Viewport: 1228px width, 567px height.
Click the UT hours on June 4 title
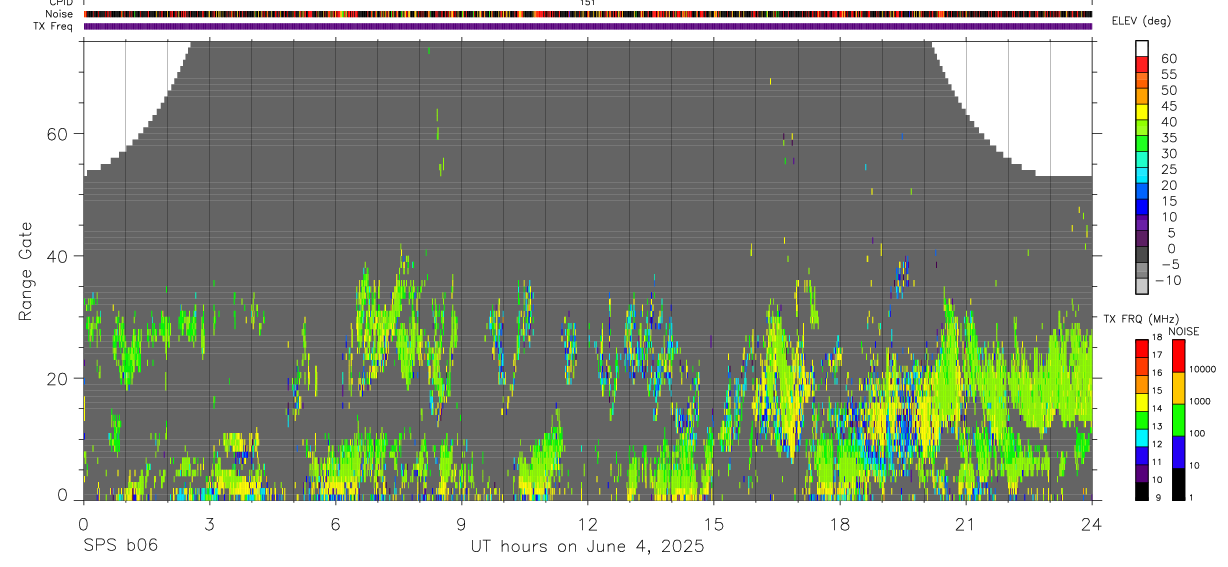coord(588,547)
